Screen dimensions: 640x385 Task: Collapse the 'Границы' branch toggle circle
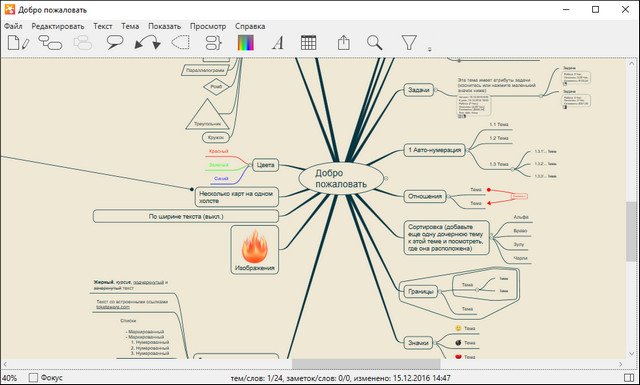coord(440,292)
